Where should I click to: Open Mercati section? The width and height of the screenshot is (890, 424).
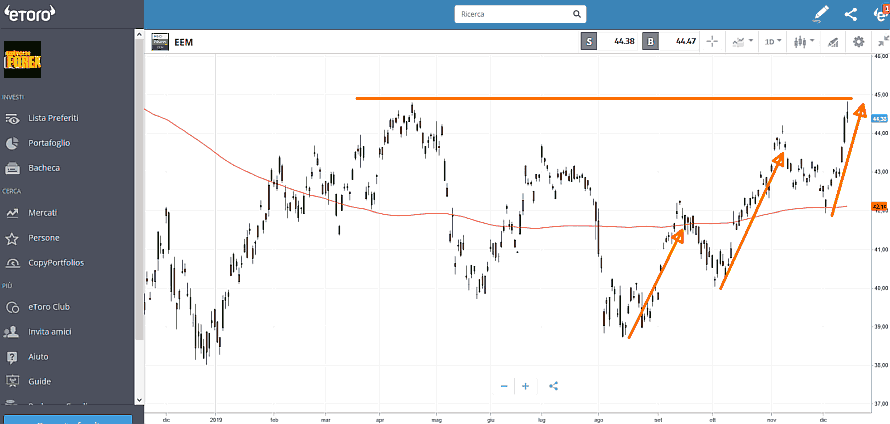(42, 213)
